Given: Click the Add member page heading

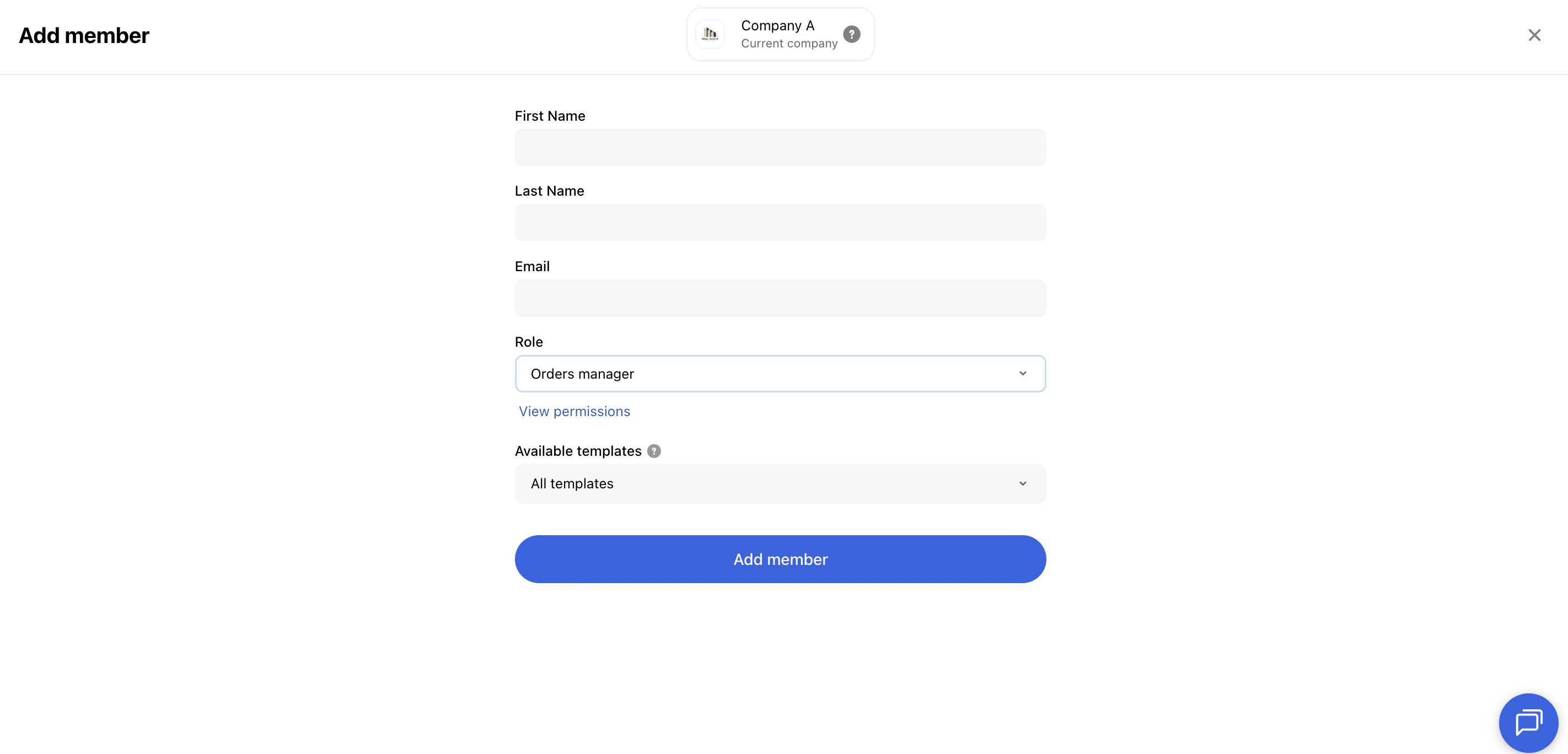Looking at the screenshot, I should (x=83, y=35).
